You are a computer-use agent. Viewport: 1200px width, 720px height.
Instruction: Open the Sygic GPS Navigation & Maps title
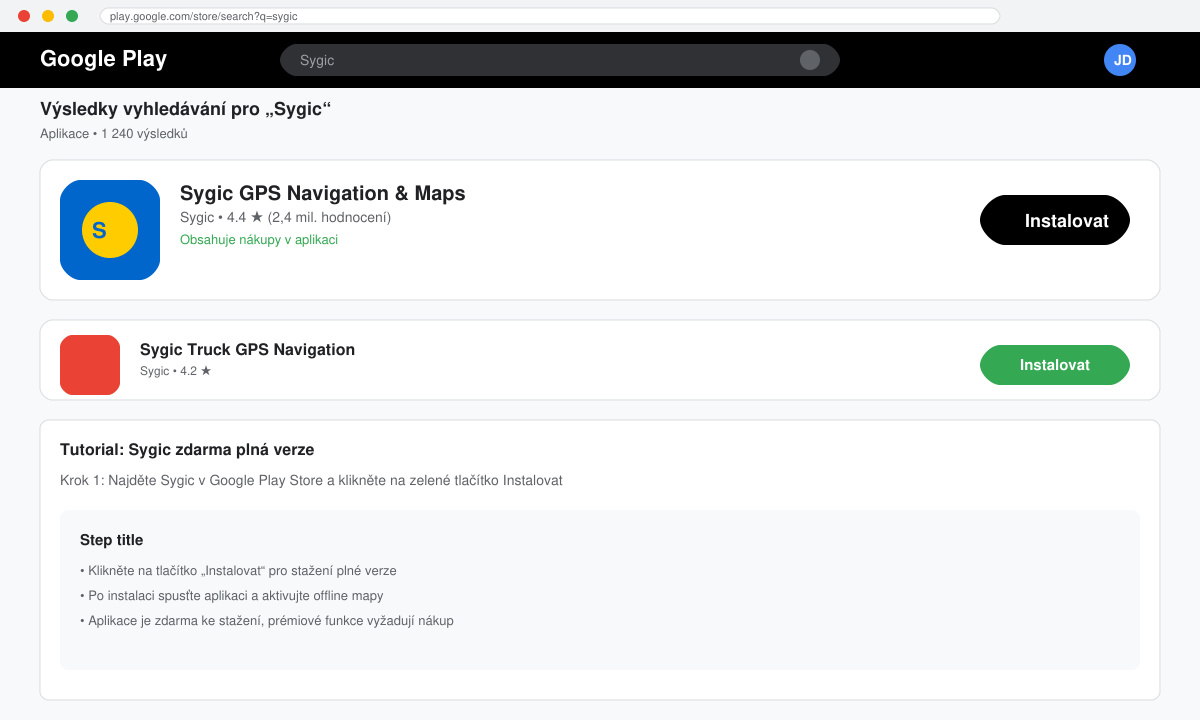(x=323, y=193)
